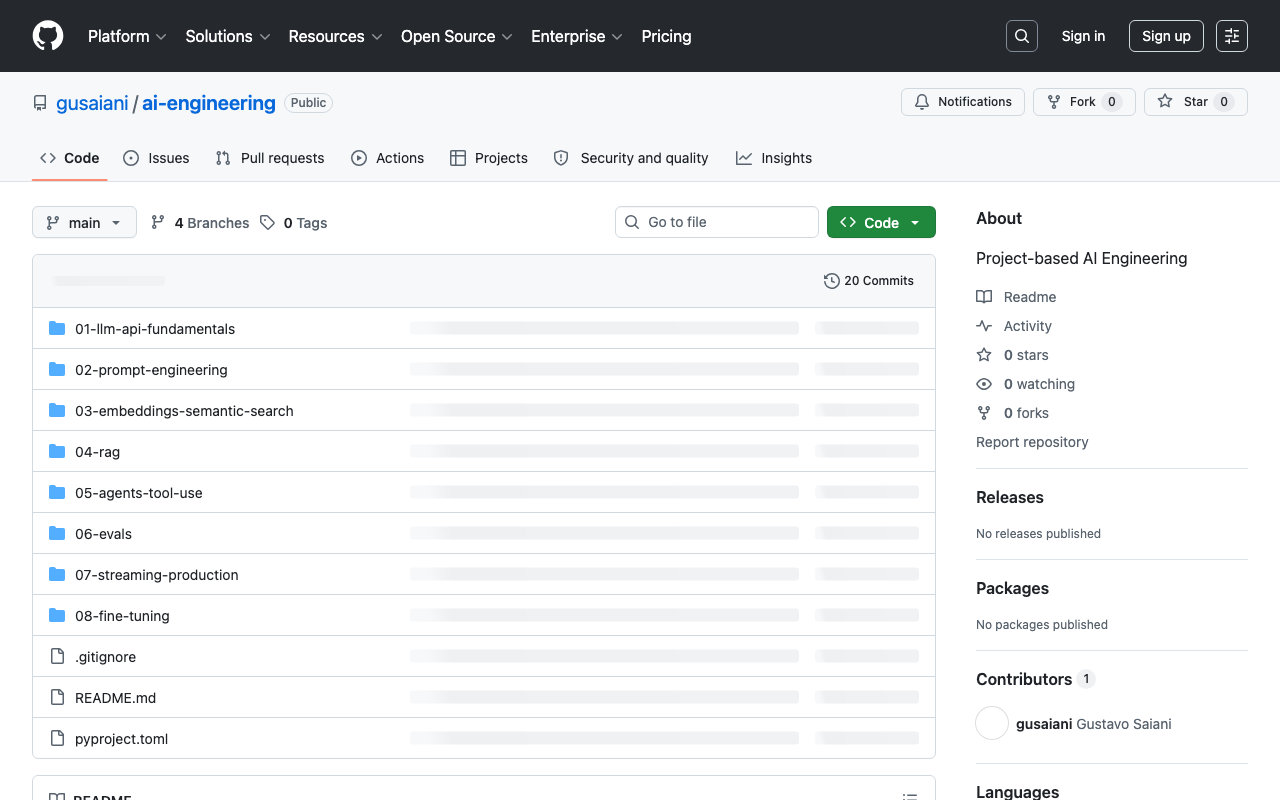
Task: Switch to the Issues tab
Action: pos(156,158)
